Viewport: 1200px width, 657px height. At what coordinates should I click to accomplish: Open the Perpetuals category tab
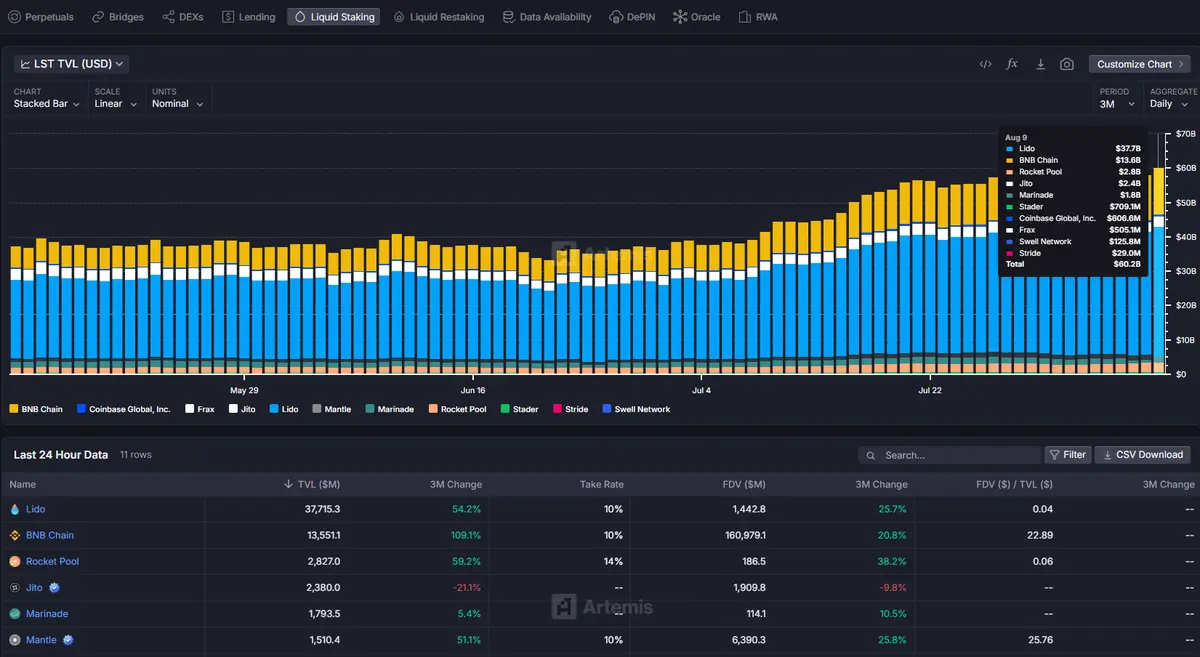(41, 17)
